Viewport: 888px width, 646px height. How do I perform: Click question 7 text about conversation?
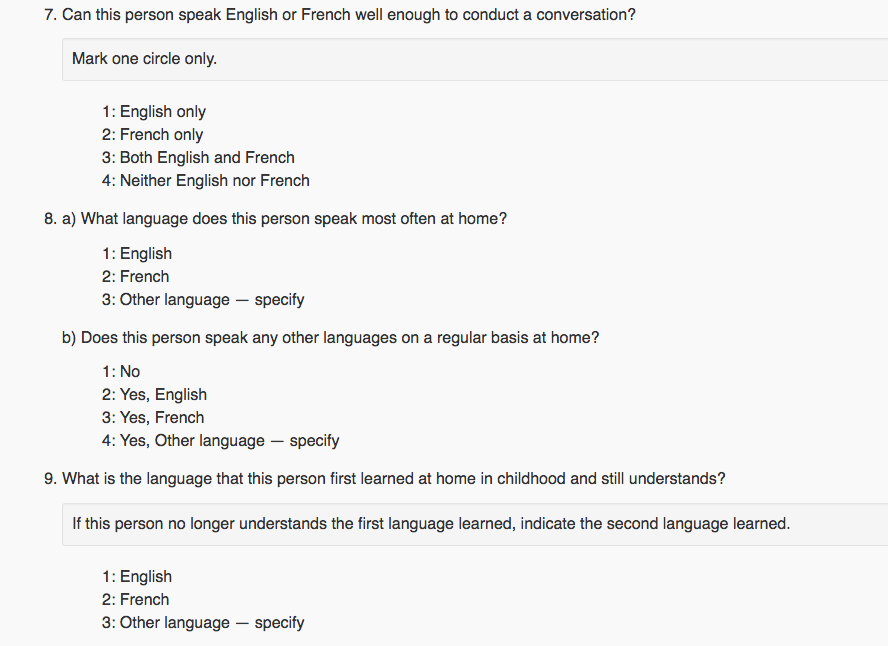point(340,15)
